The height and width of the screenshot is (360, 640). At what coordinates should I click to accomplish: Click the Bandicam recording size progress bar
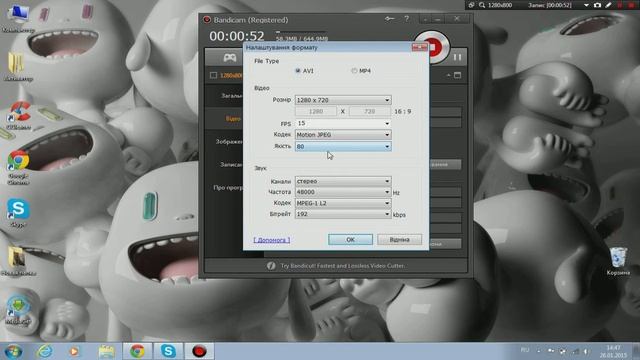click(301, 31)
